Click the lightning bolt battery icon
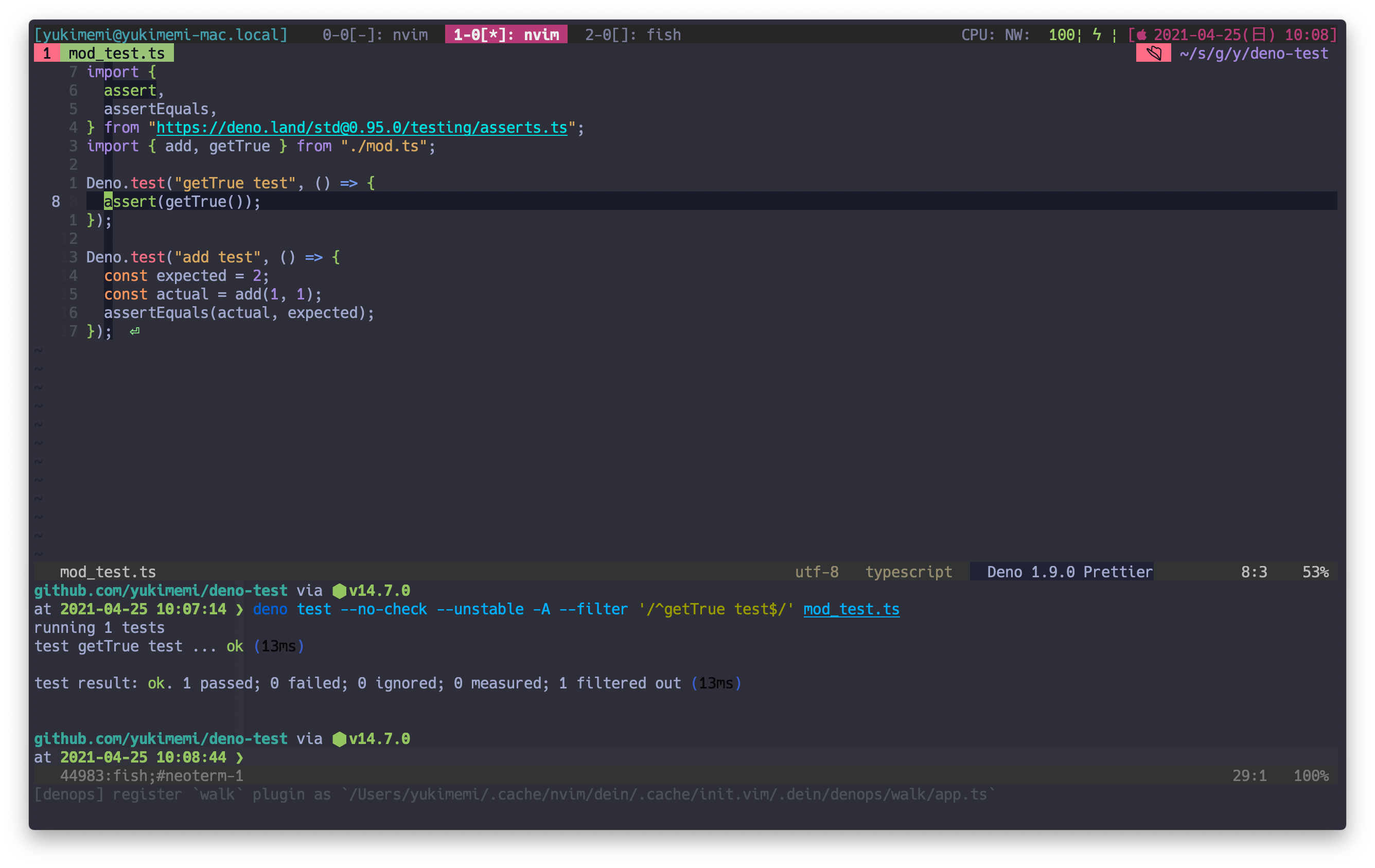The image size is (1375, 868). (1096, 34)
